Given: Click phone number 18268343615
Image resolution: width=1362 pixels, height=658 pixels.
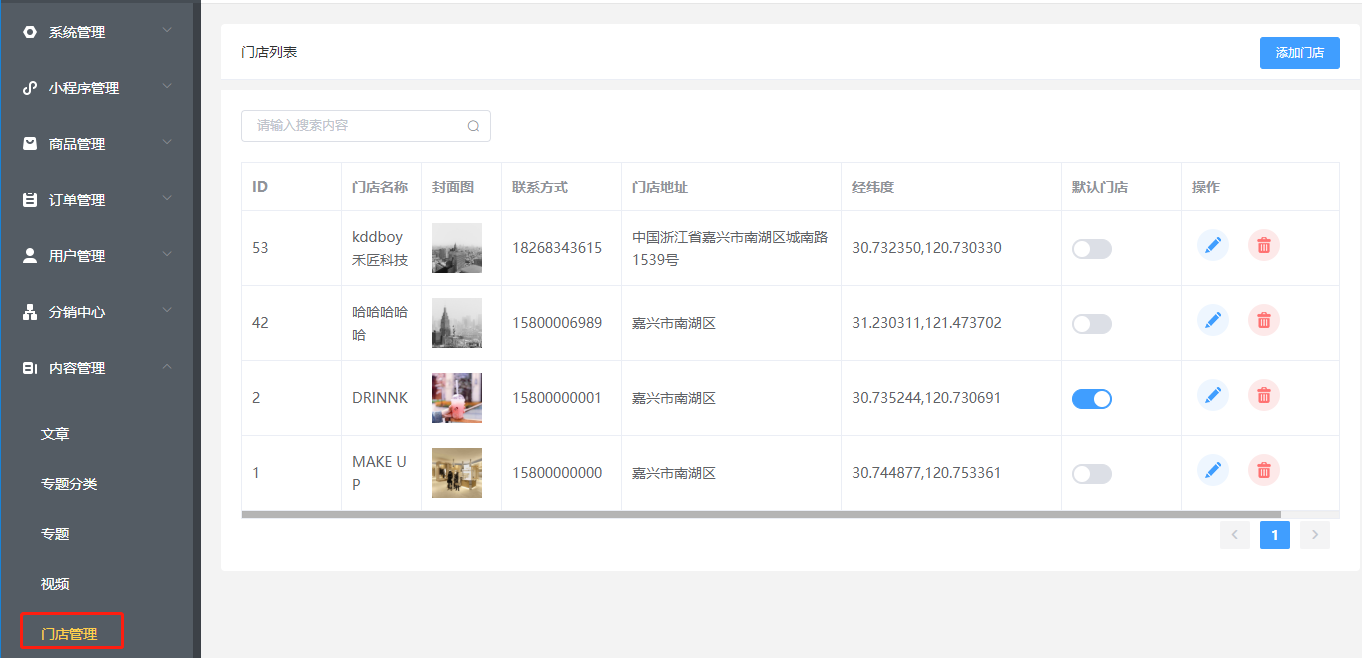Looking at the screenshot, I should click(557, 248).
